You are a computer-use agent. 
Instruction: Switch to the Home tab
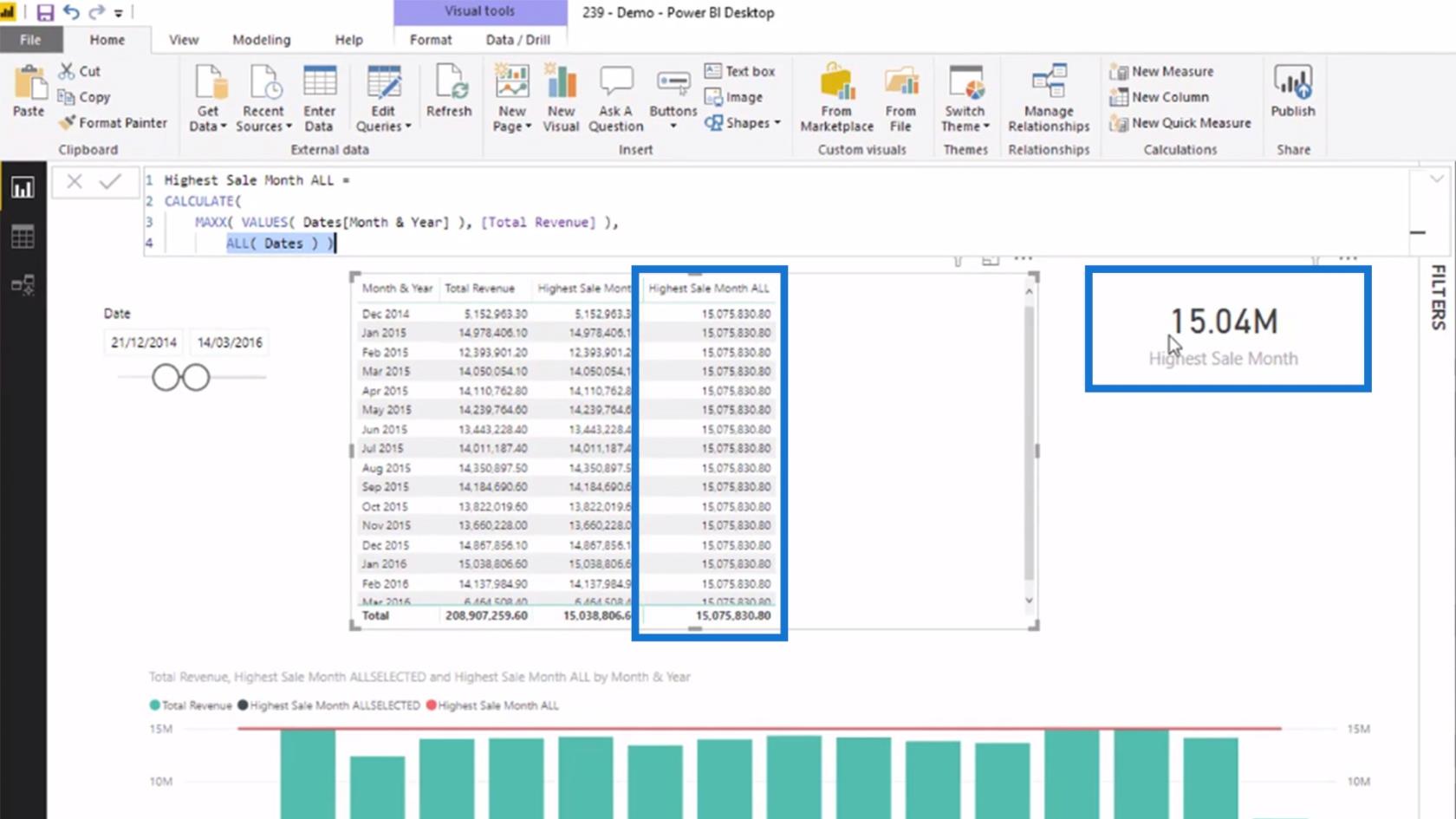pos(107,40)
